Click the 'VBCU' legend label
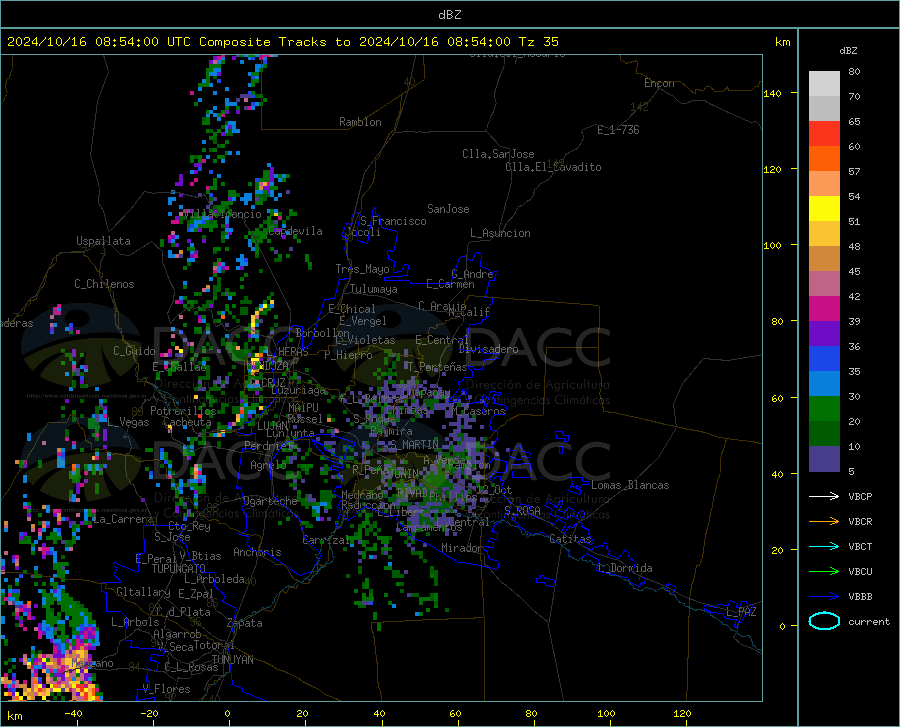Screen dimensions: 900x727 pos(860,572)
